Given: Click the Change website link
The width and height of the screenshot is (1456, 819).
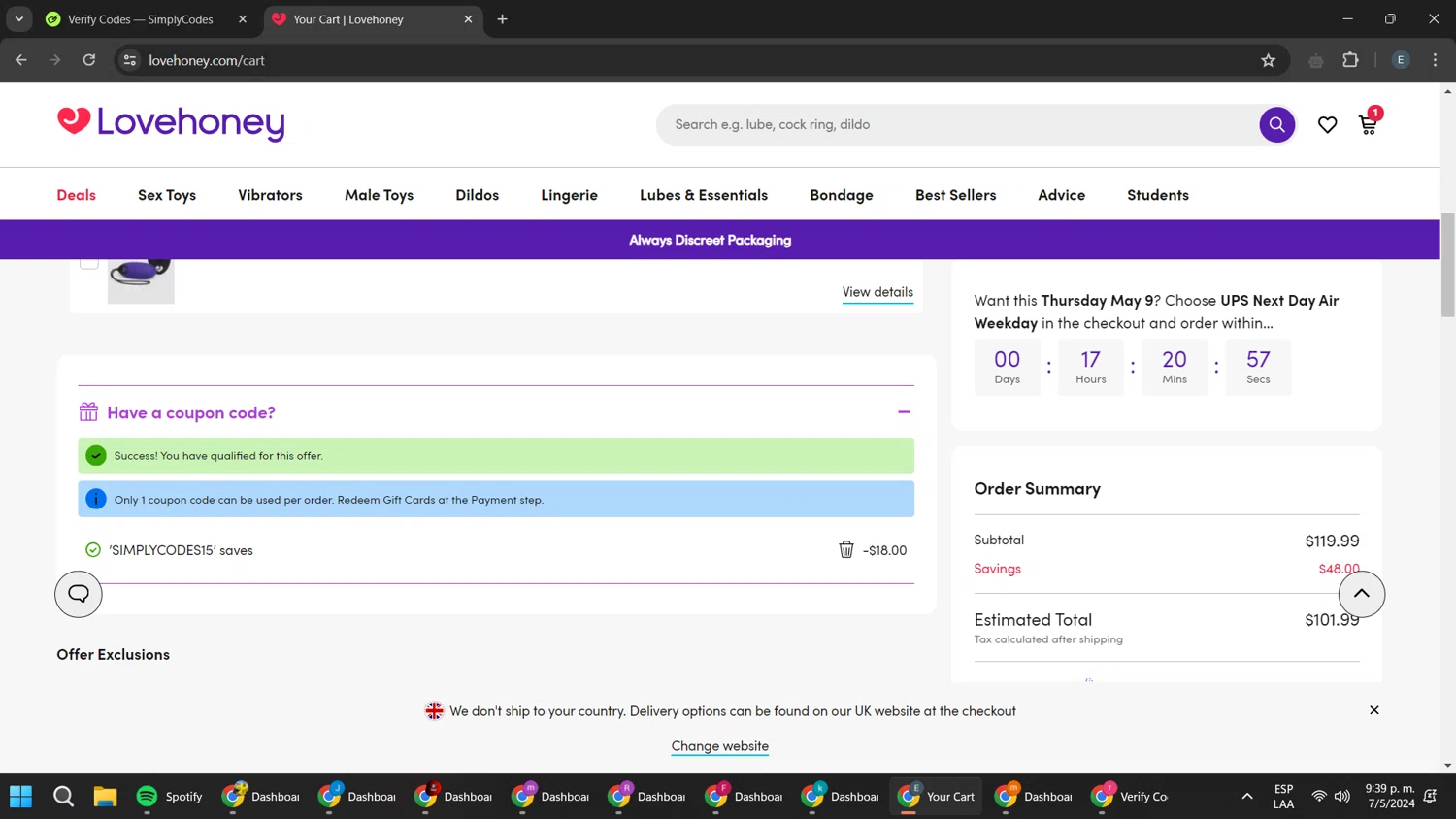Looking at the screenshot, I should tap(719, 745).
